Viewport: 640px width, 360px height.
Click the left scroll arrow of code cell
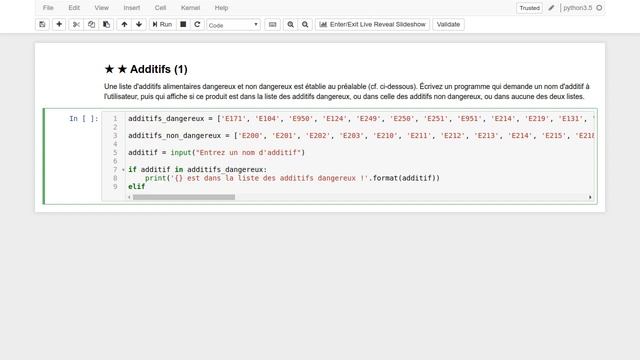pyautogui.click(x=129, y=197)
